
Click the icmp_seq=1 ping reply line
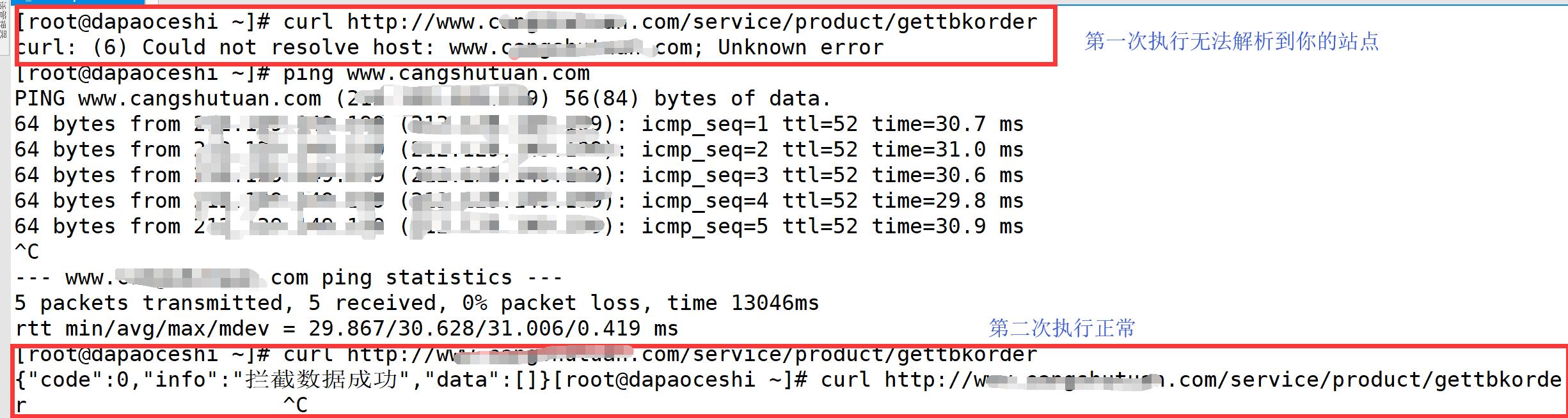[519, 124]
